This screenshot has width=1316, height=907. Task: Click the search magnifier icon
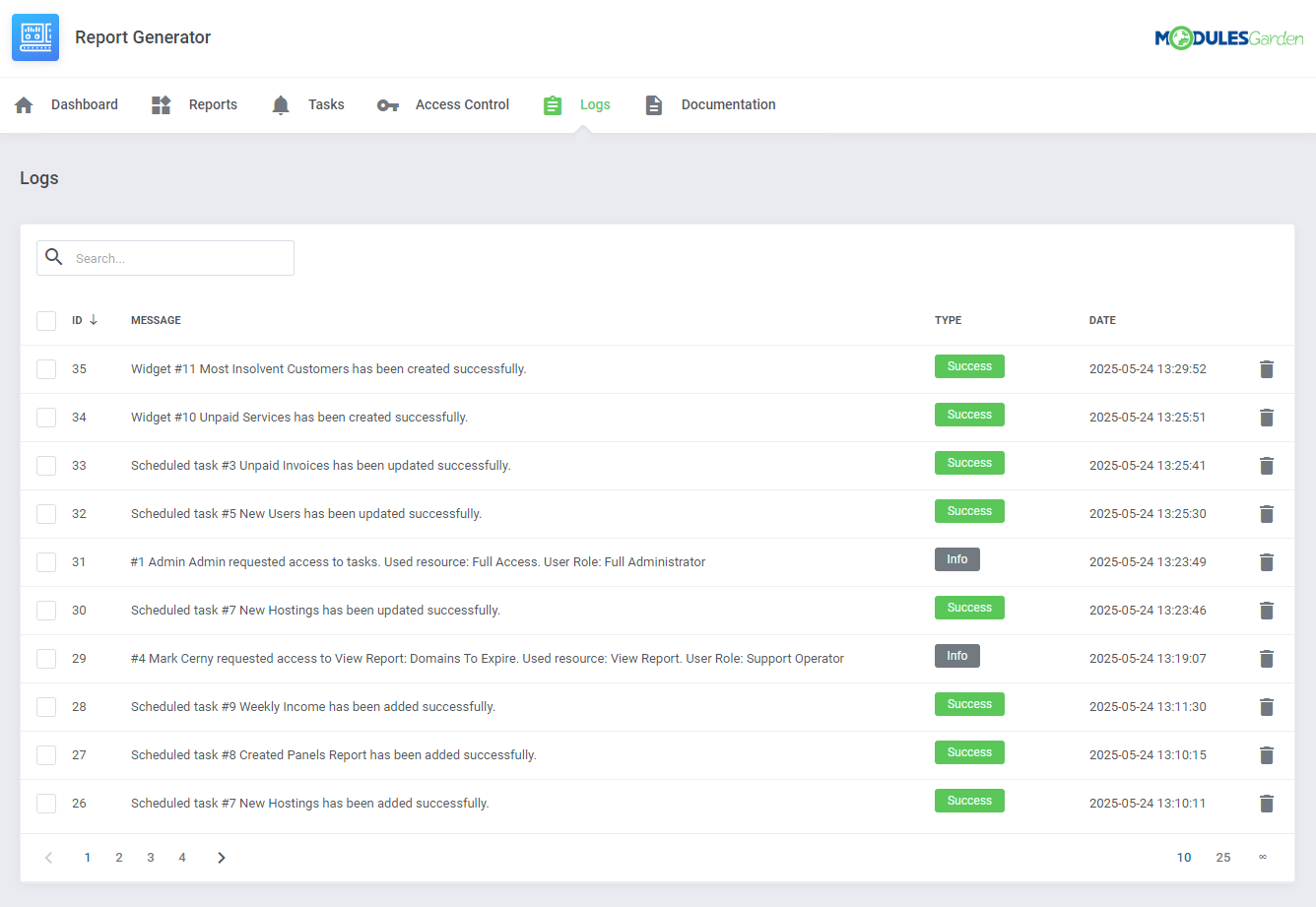[x=54, y=257]
